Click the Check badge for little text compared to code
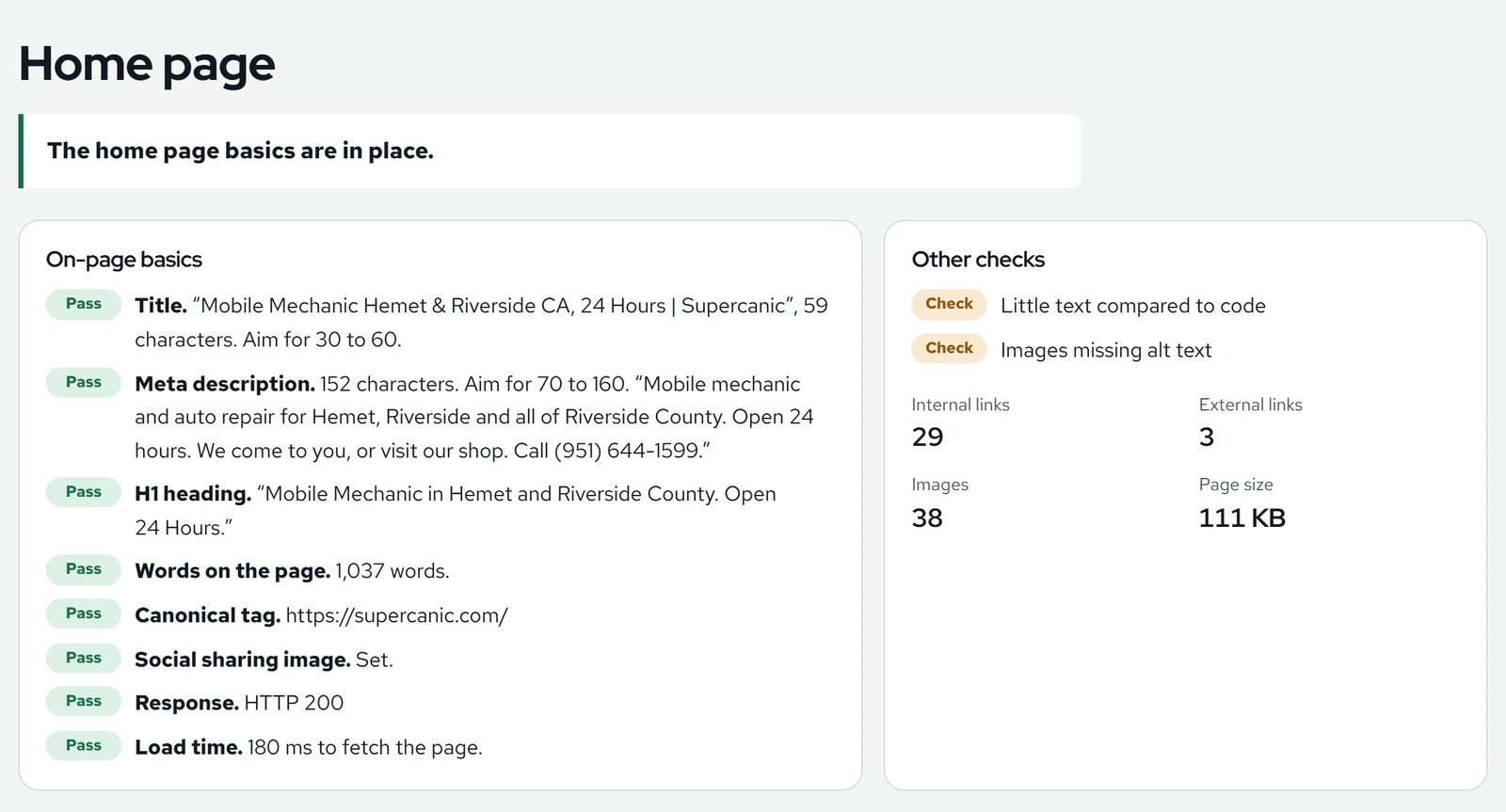Image resolution: width=1506 pixels, height=812 pixels. click(949, 304)
